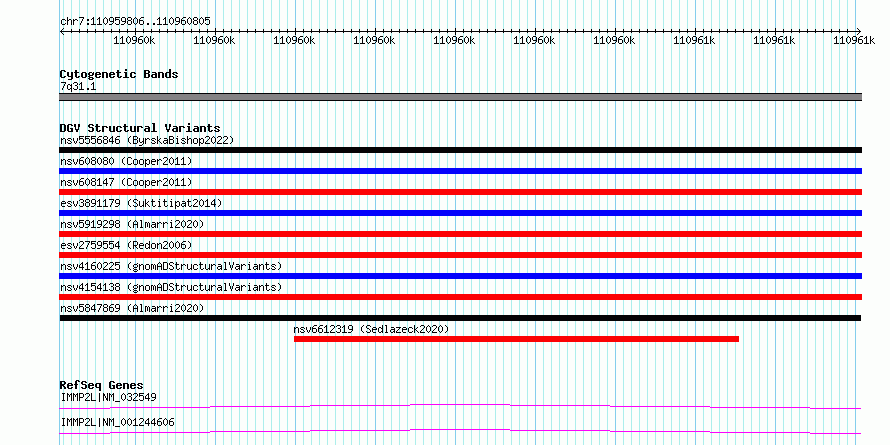The height and width of the screenshot is (445, 890).
Task: Open variant esv2759554 (Redon2006) label
Action: click(126, 245)
